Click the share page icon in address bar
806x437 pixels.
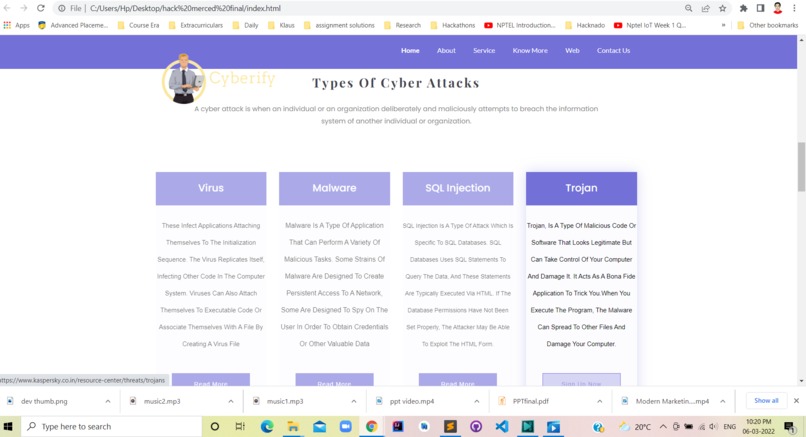coord(705,8)
